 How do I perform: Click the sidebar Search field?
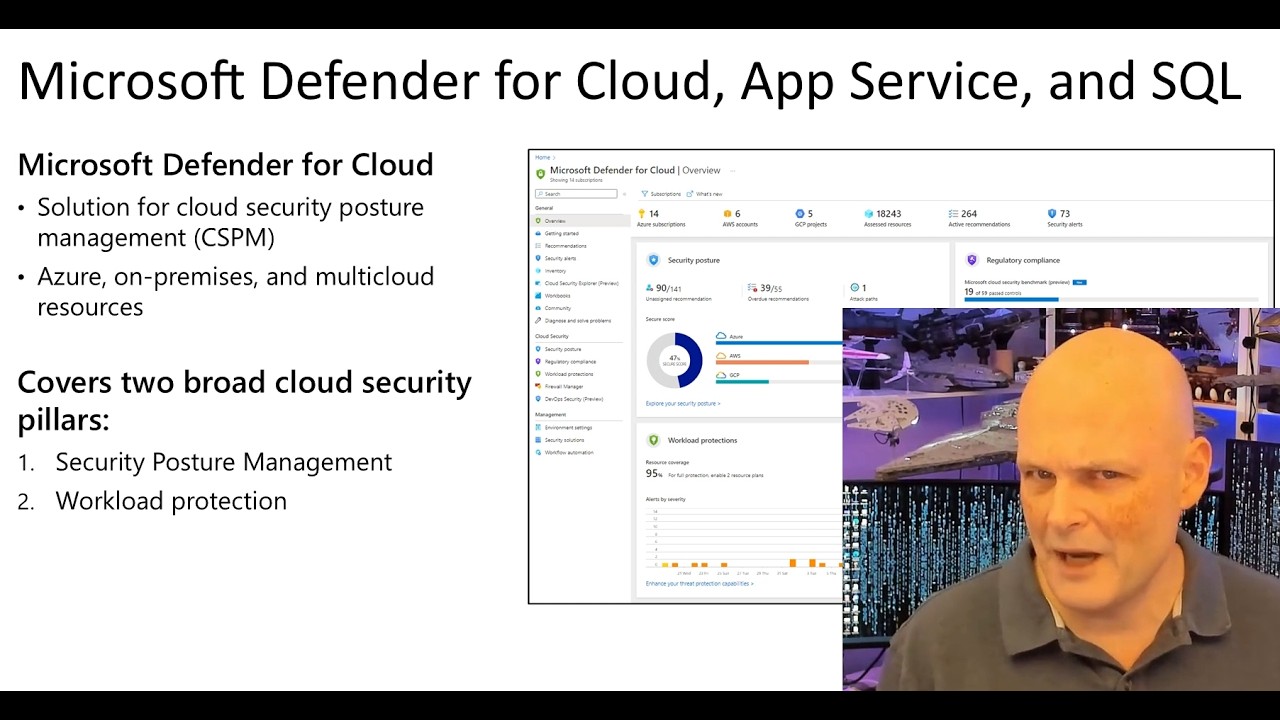pos(576,194)
